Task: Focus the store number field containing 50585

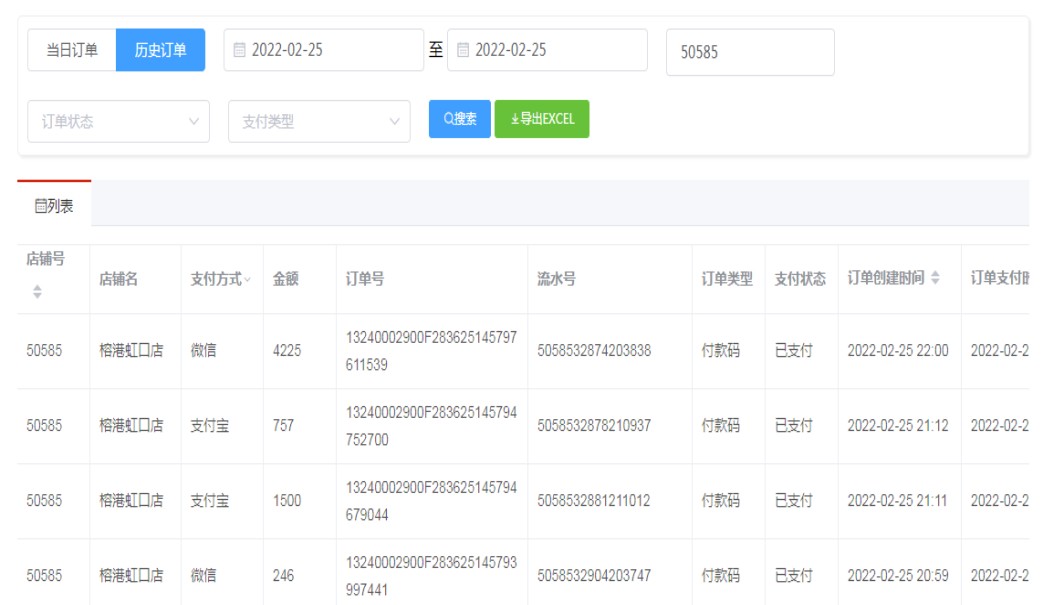Action: pyautogui.click(x=750, y=52)
